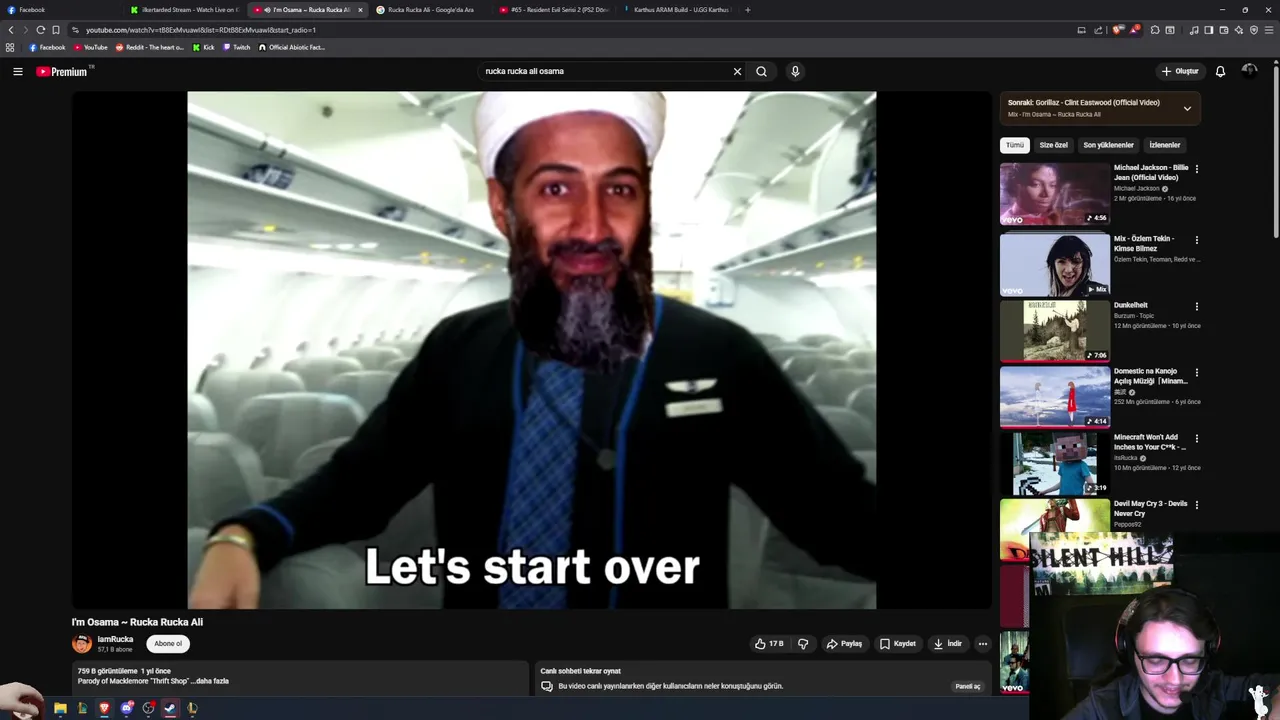Open chat replay with Paneli aç

[968, 686]
